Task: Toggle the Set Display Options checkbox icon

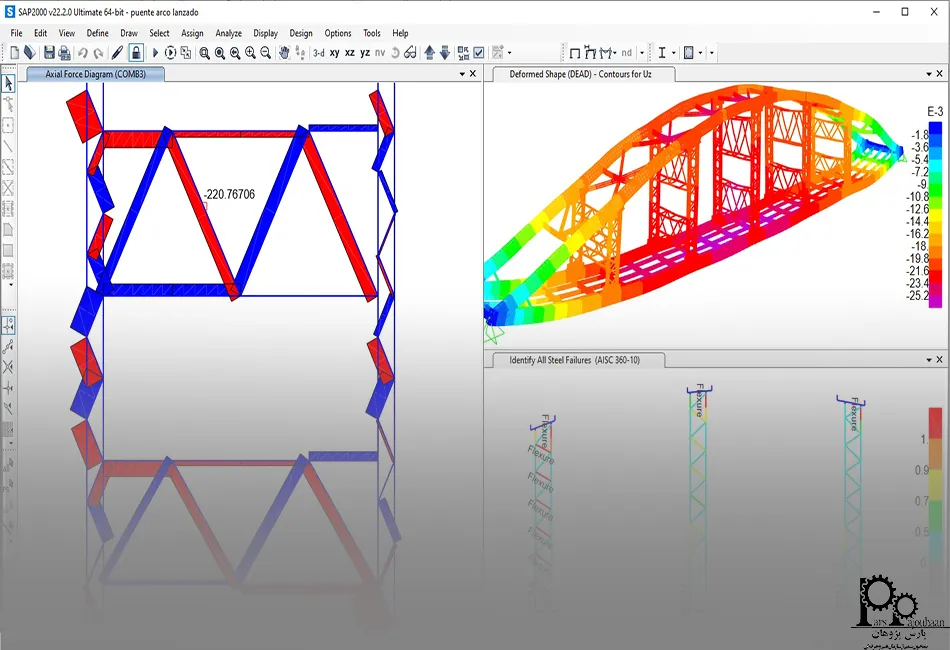Action: tap(479, 53)
